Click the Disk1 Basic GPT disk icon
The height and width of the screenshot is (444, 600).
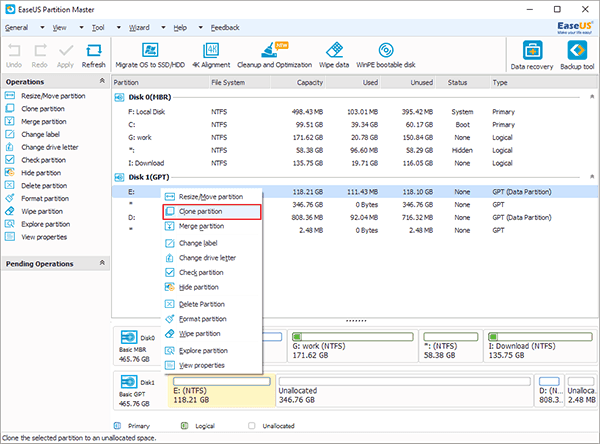click(x=129, y=382)
